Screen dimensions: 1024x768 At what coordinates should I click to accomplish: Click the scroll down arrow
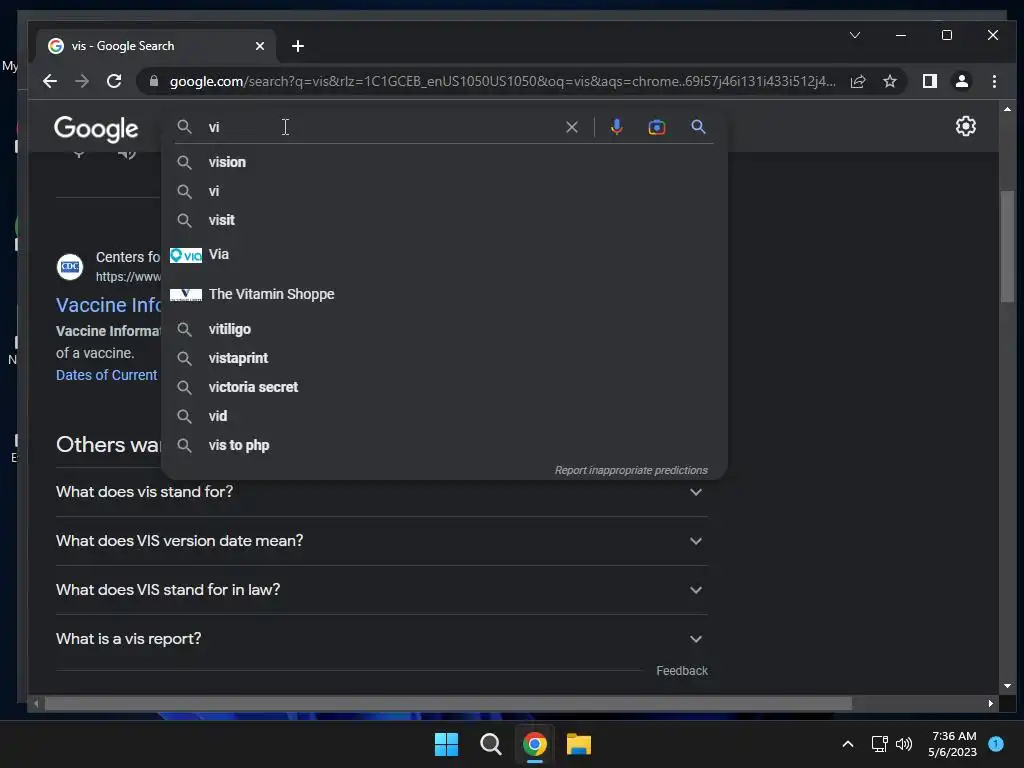click(x=1007, y=686)
